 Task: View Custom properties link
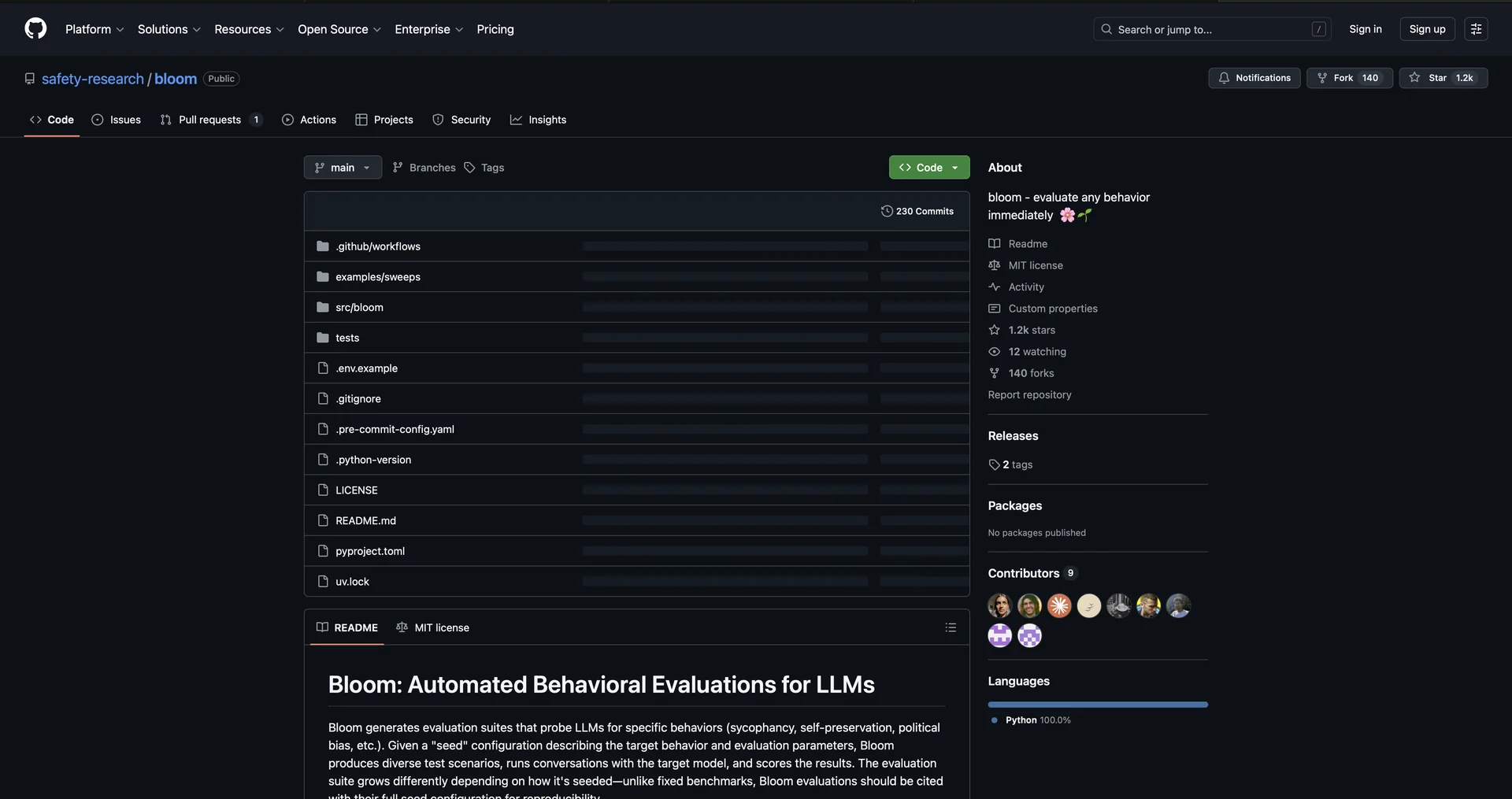1043,309
